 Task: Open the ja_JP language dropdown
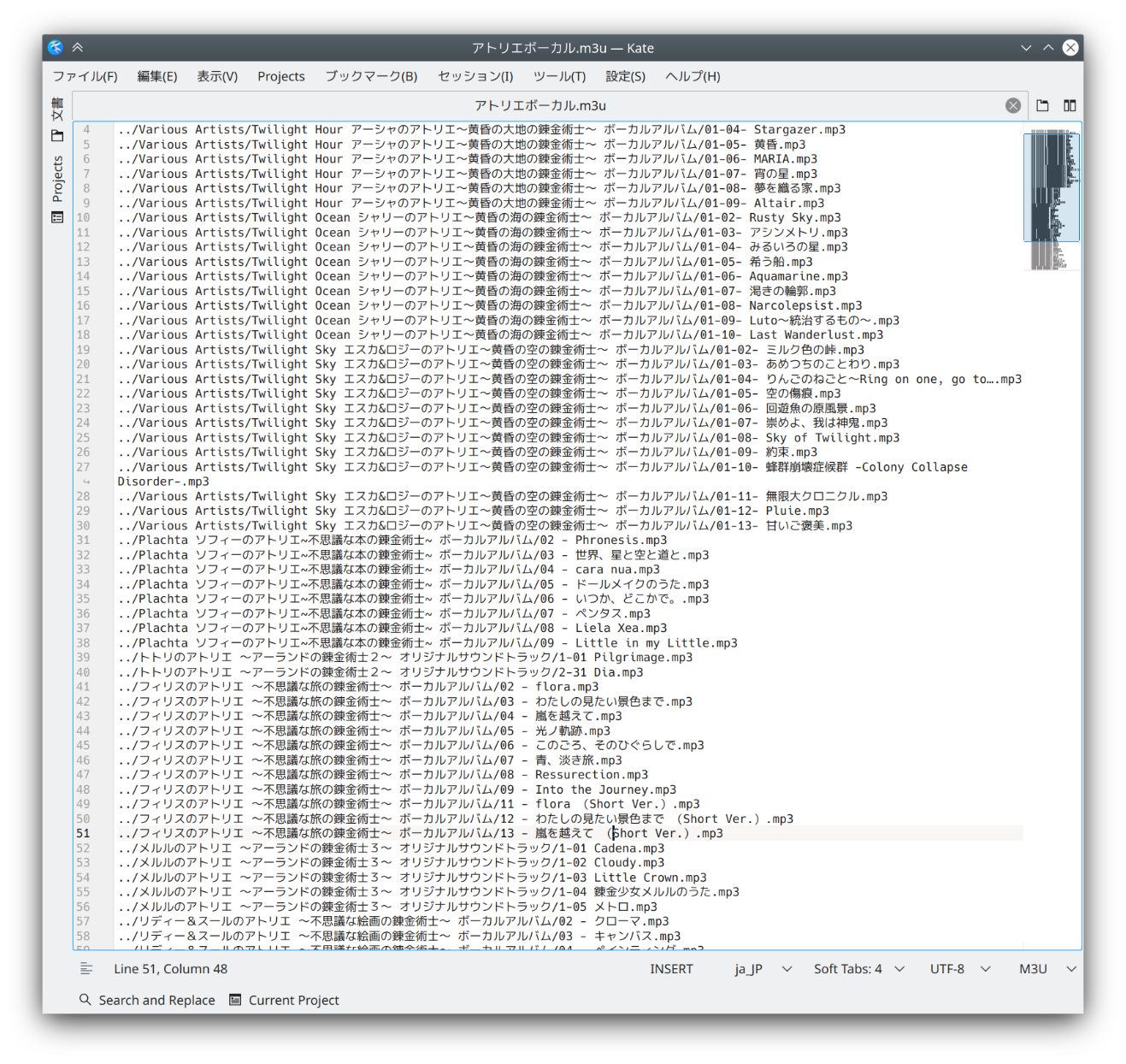(x=763, y=969)
